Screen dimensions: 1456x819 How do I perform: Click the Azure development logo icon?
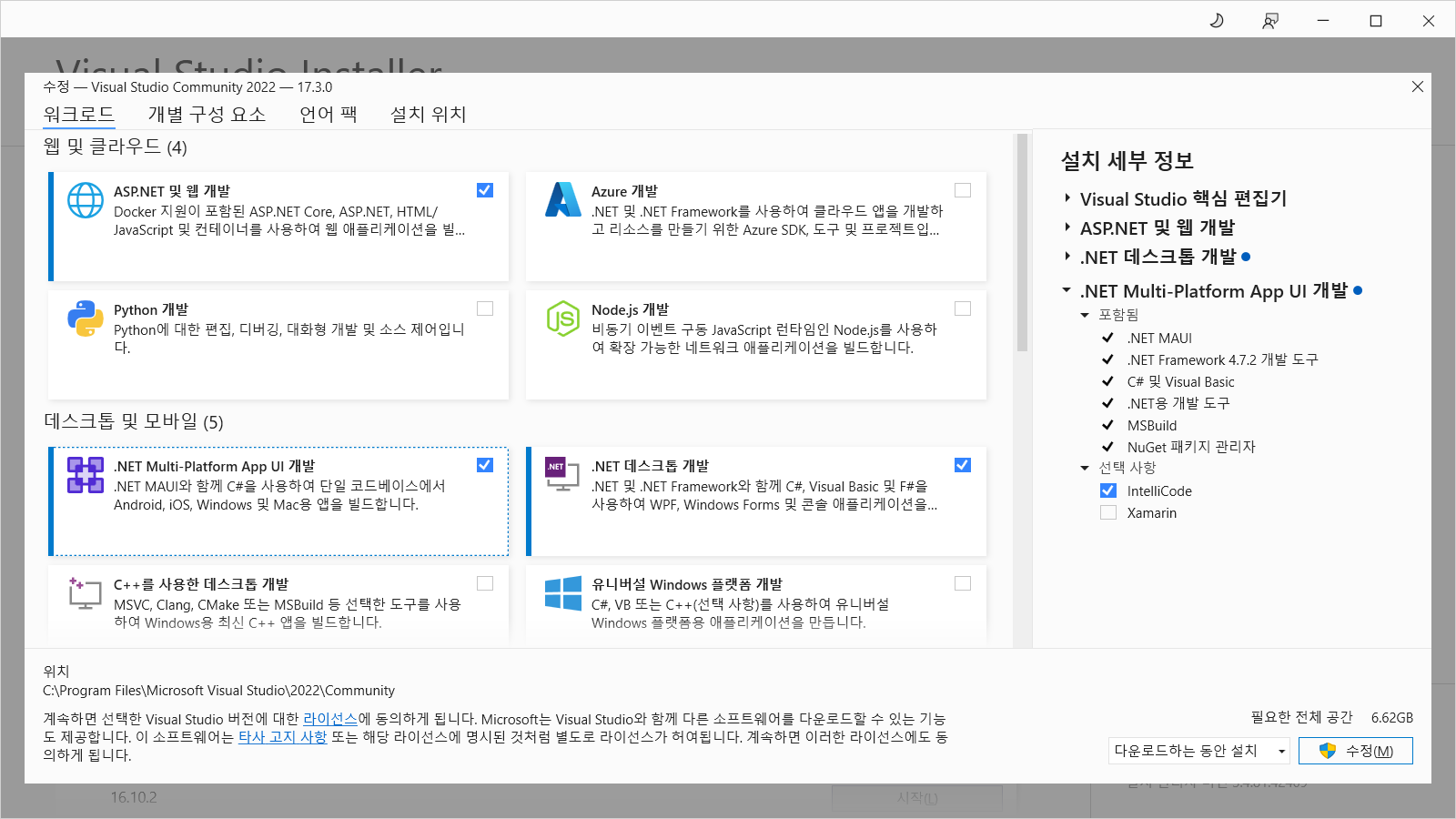click(563, 199)
